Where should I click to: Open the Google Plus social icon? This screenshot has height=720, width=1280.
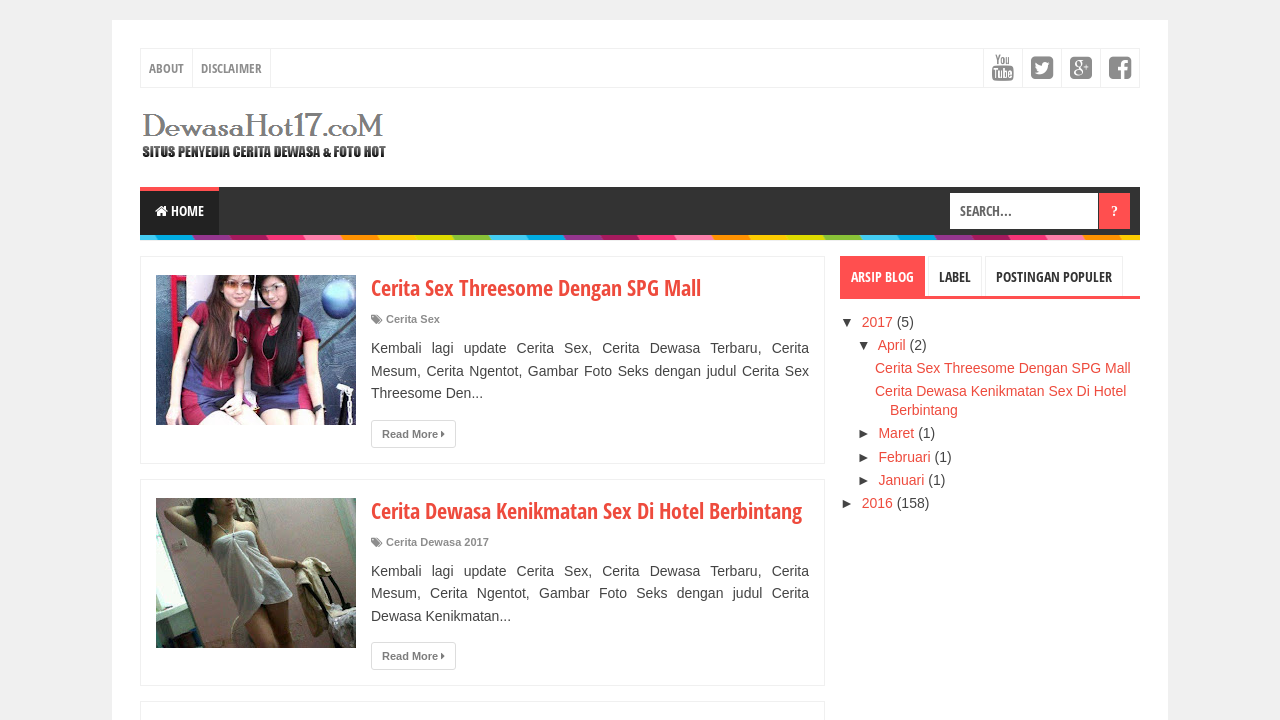click(x=1081, y=68)
